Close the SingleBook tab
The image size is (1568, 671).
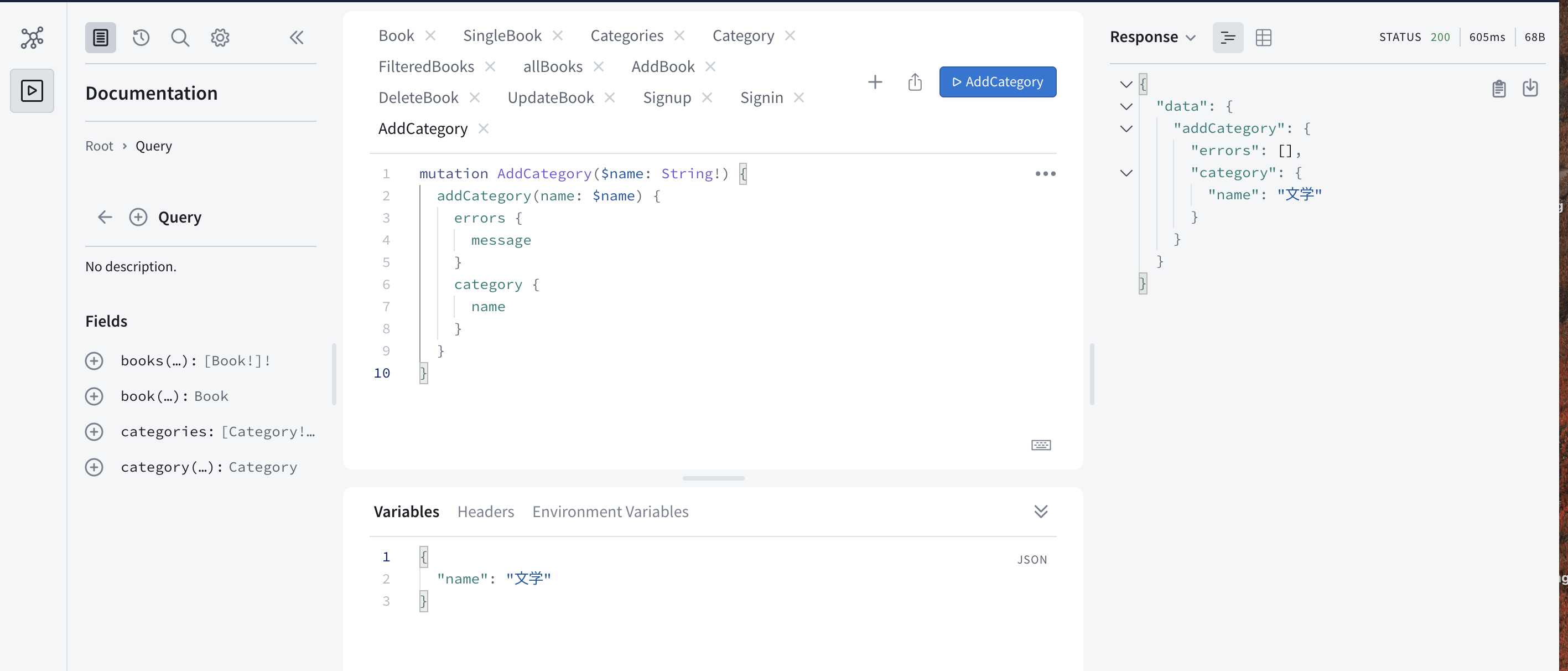[558, 35]
